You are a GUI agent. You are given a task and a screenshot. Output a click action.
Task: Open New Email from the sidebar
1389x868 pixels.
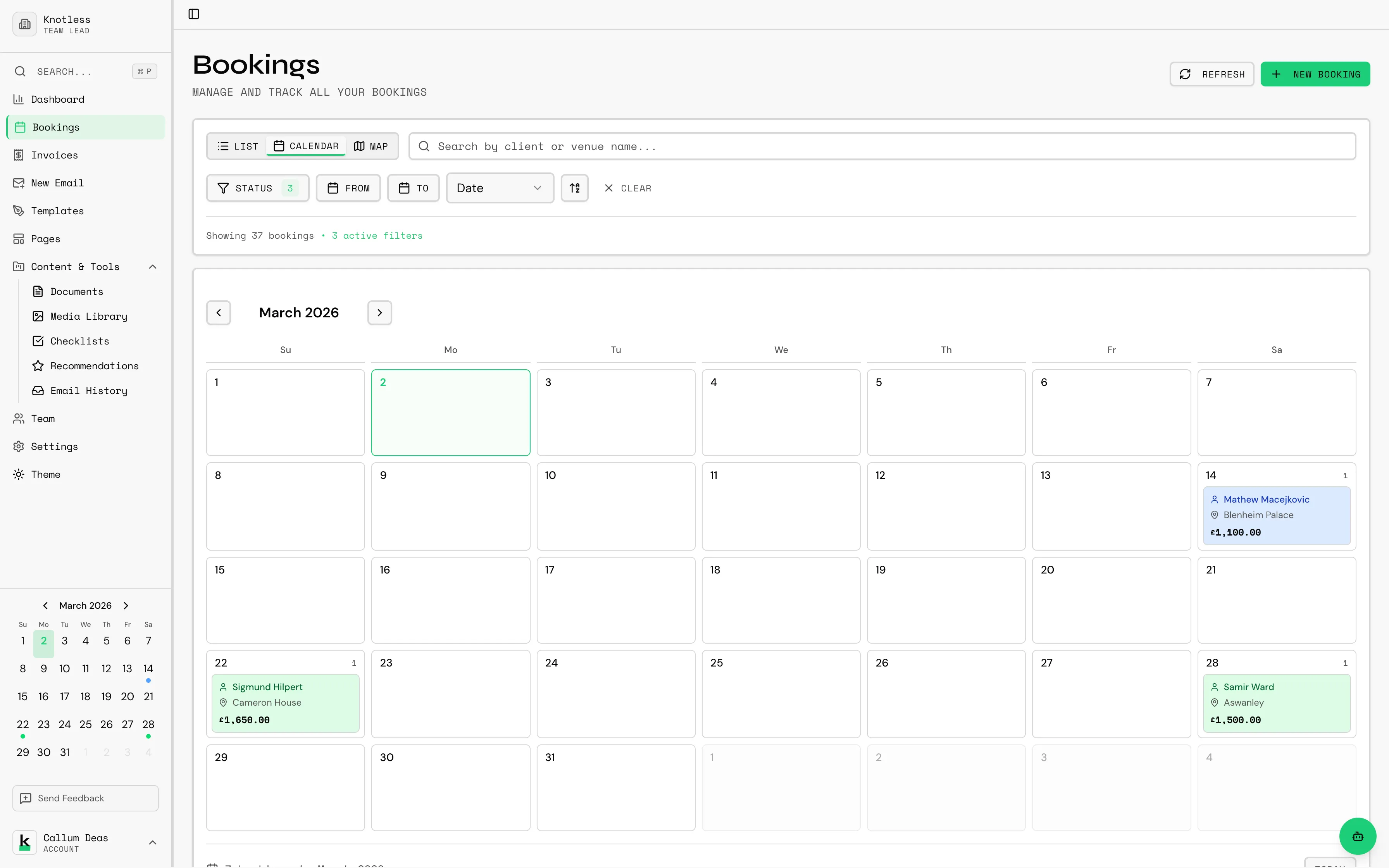[x=57, y=183]
